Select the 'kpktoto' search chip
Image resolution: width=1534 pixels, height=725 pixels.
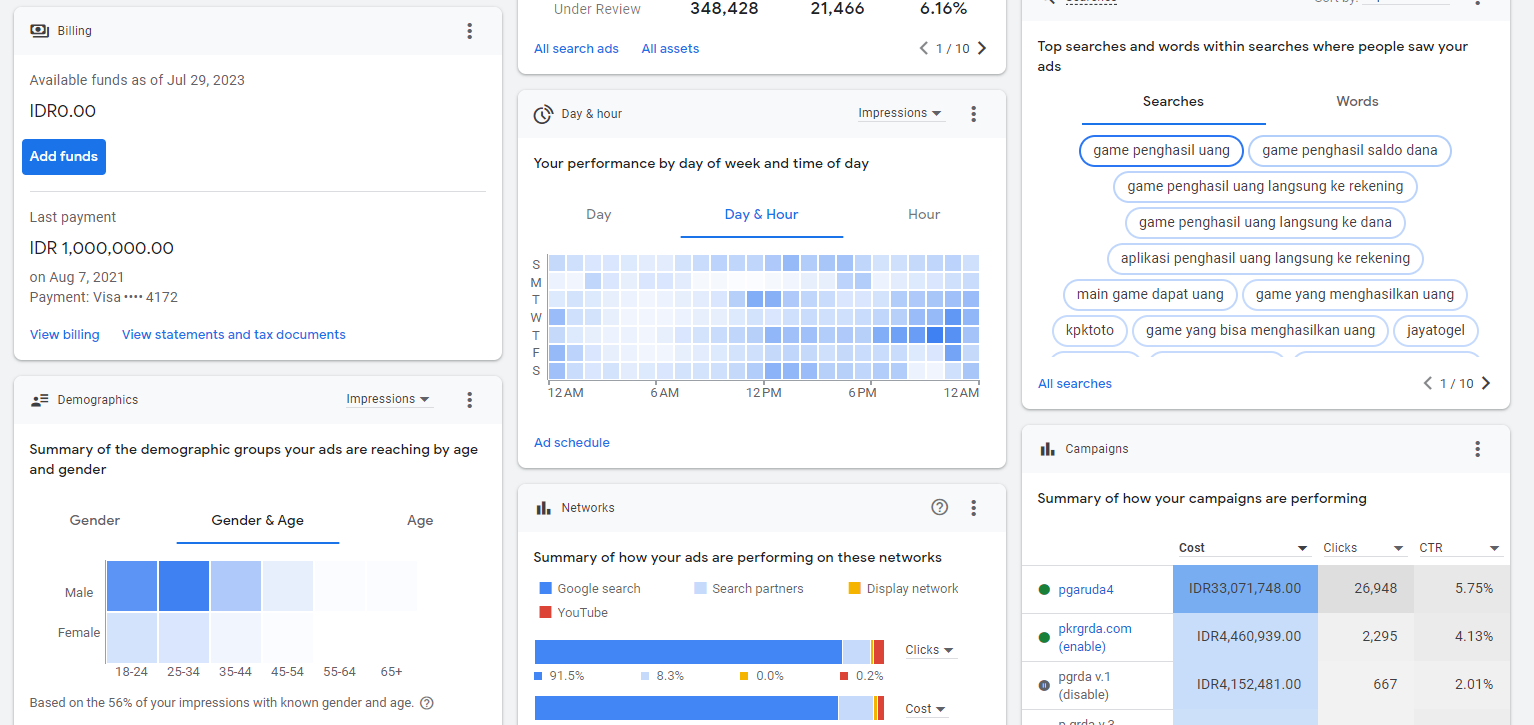pos(1090,330)
